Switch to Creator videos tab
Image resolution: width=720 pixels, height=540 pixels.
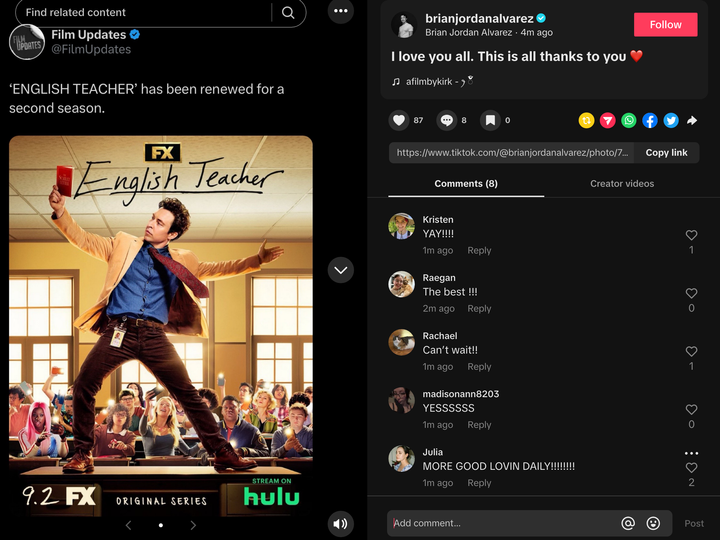(622, 184)
